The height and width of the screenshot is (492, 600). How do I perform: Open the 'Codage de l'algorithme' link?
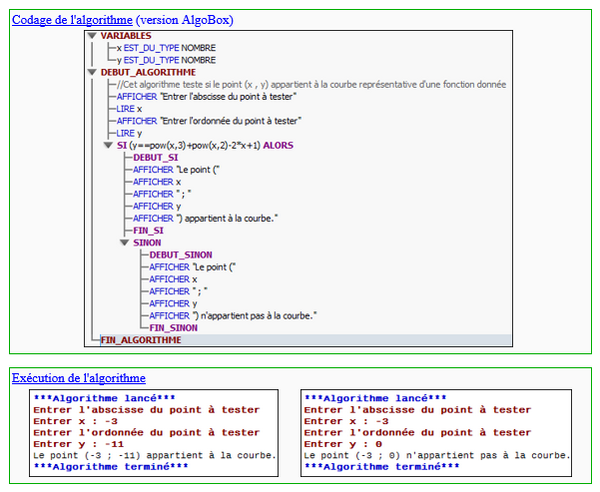[x=72, y=20]
